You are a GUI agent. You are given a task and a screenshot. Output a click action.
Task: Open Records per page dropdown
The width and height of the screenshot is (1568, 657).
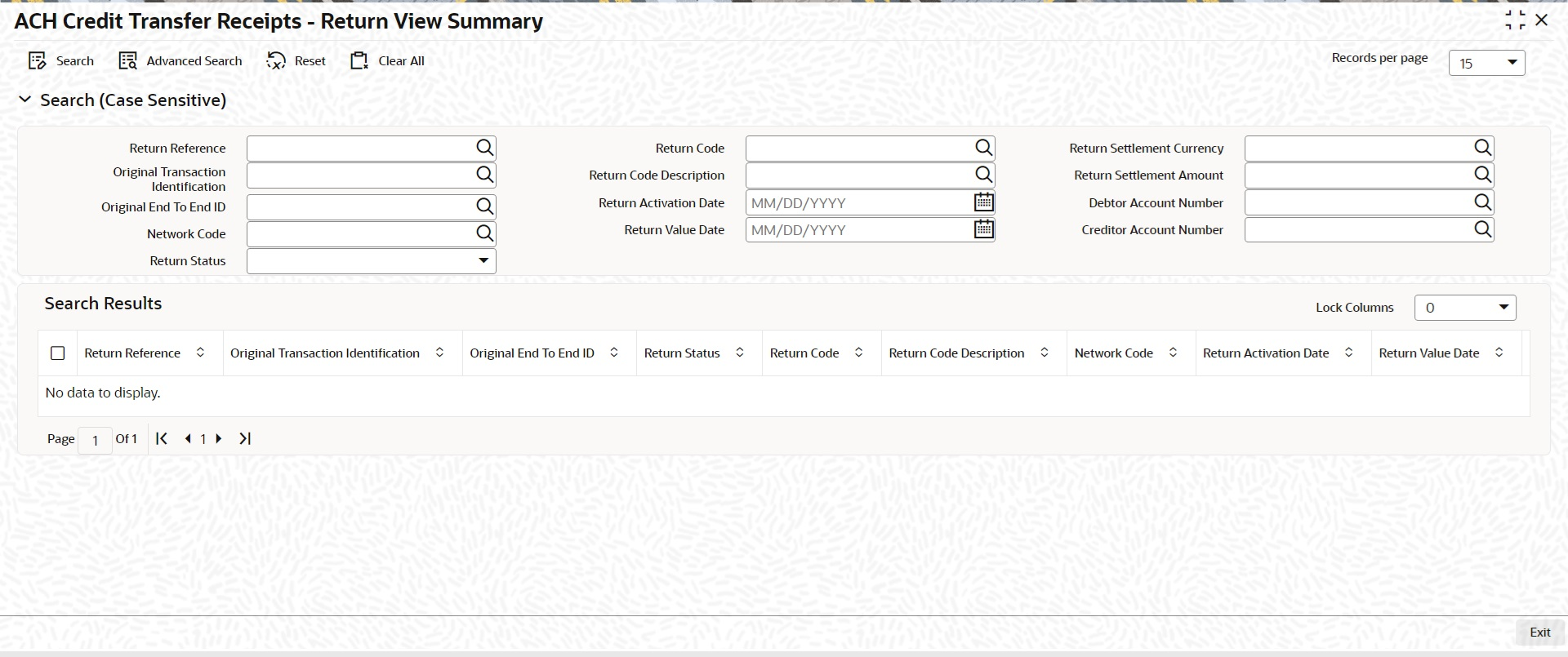coord(1487,63)
